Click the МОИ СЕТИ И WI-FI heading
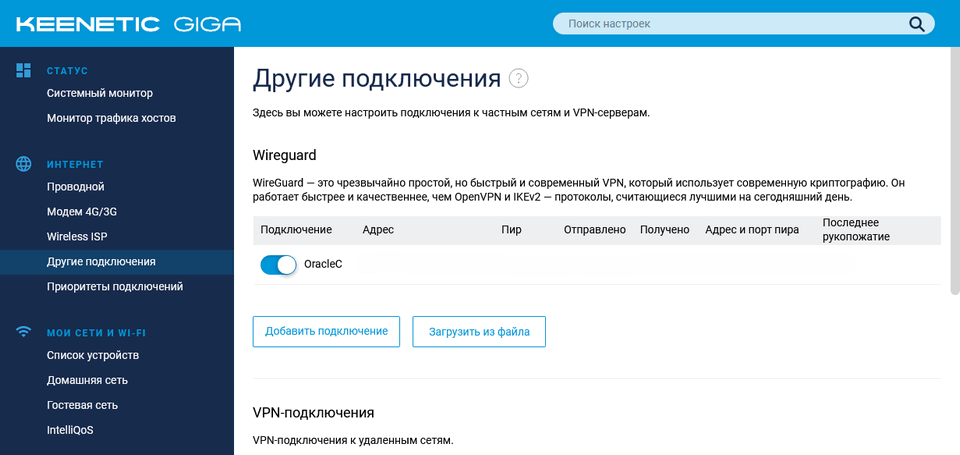Viewport: 960px width, 455px height. [x=96, y=333]
